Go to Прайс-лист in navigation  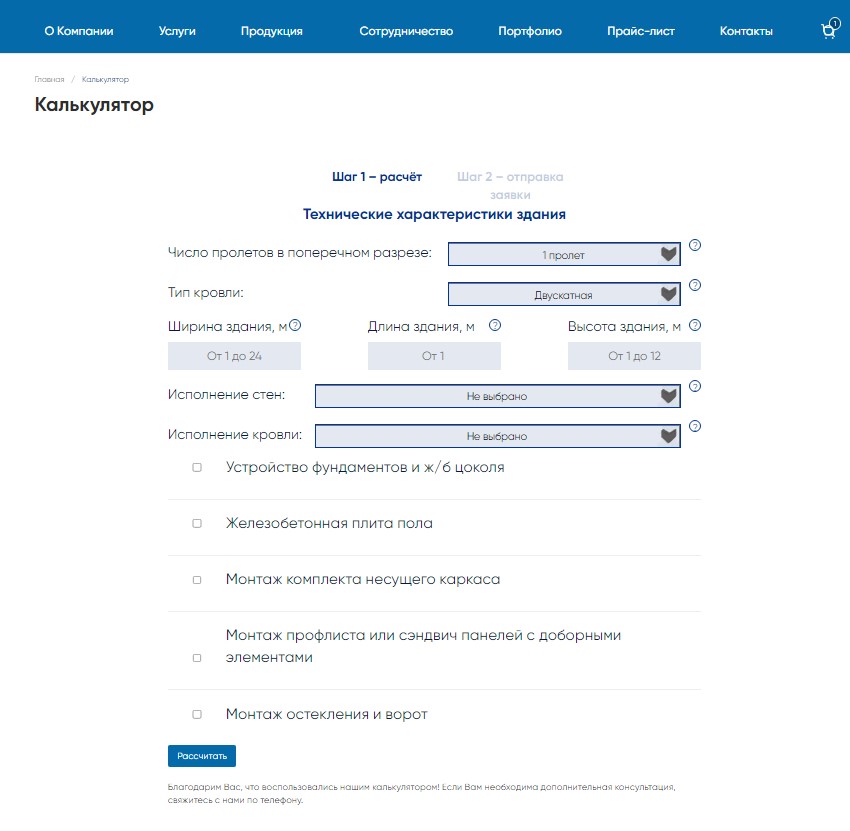tap(640, 31)
